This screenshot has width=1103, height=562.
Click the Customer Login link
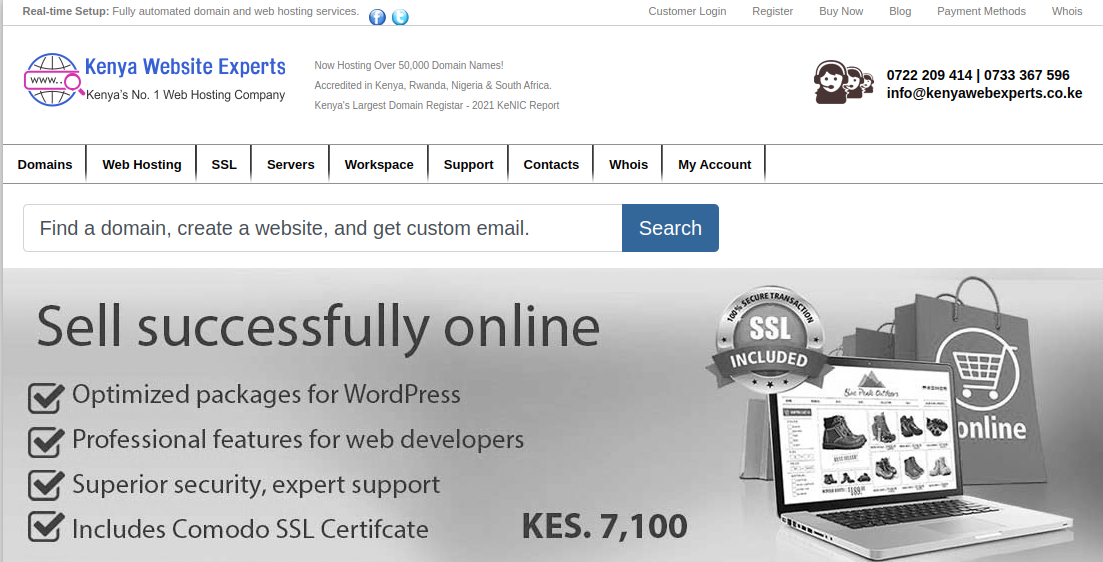tap(687, 11)
